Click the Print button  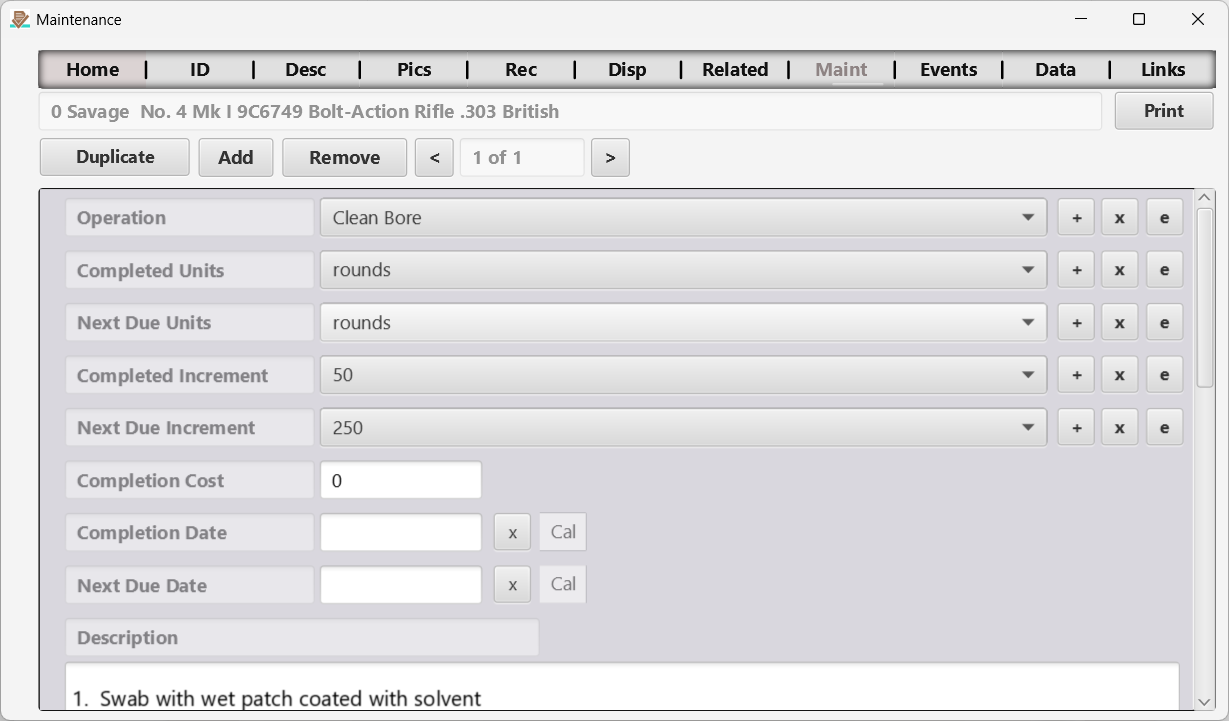pyautogui.click(x=1164, y=111)
